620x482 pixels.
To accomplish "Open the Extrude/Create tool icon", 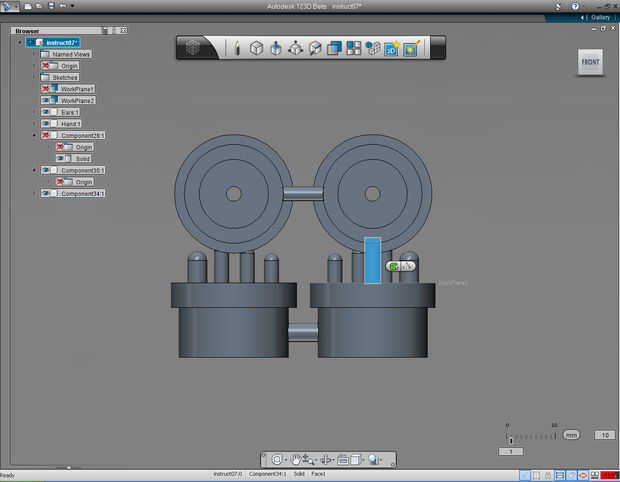I will coord(276,48).
